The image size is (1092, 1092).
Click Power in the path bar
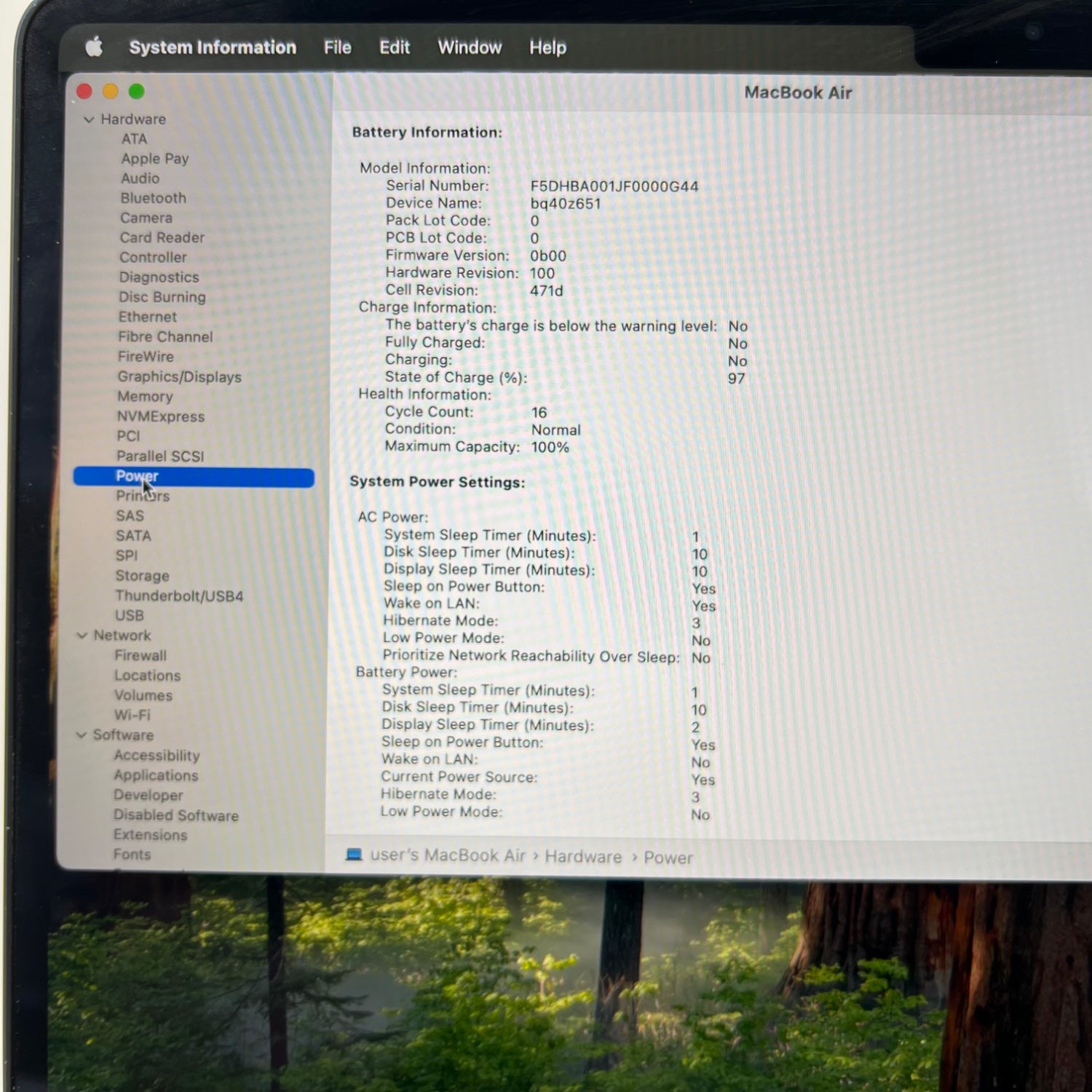point(668,858)
